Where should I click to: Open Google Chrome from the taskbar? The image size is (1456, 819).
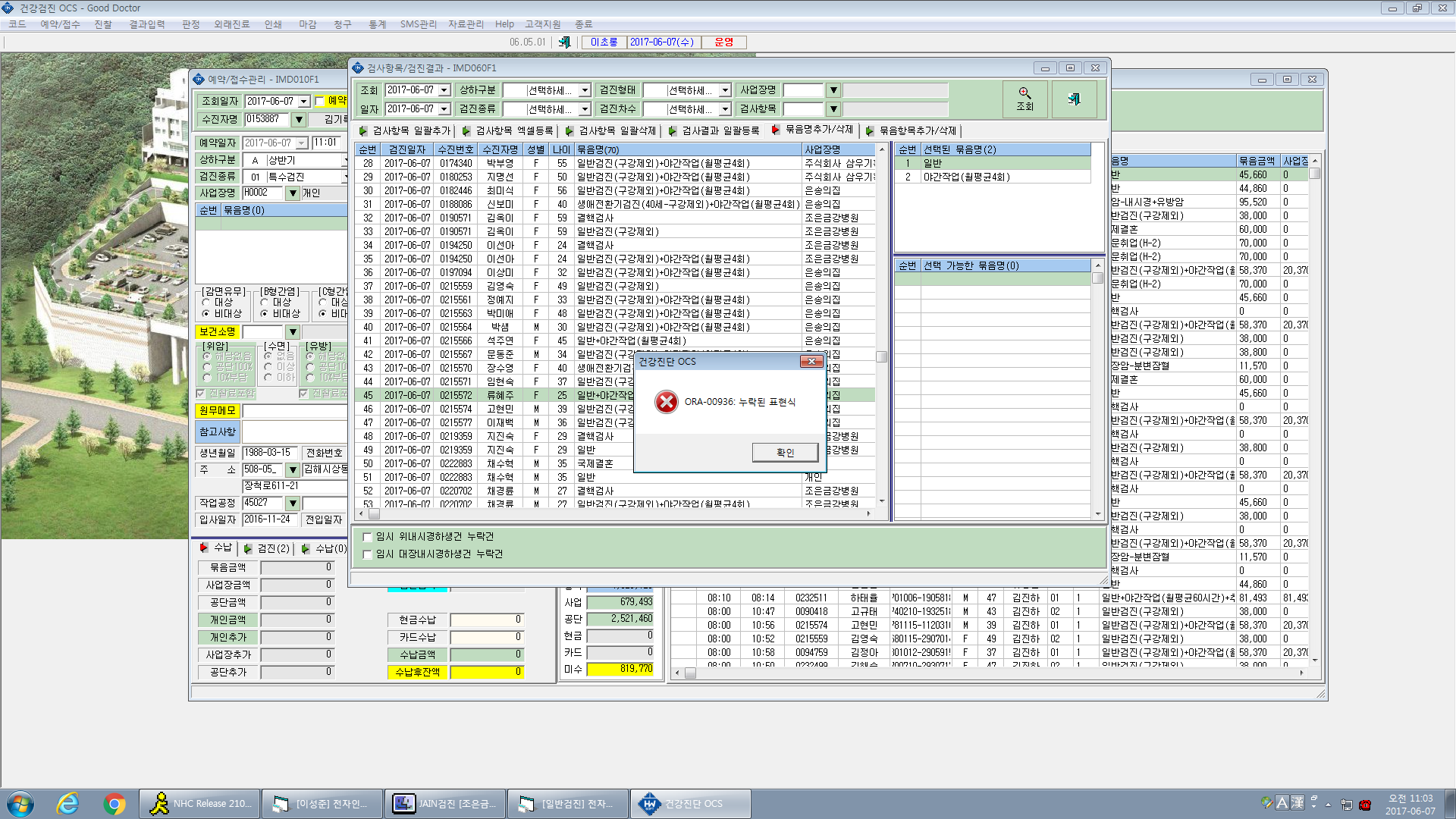(x=115, y=803)
